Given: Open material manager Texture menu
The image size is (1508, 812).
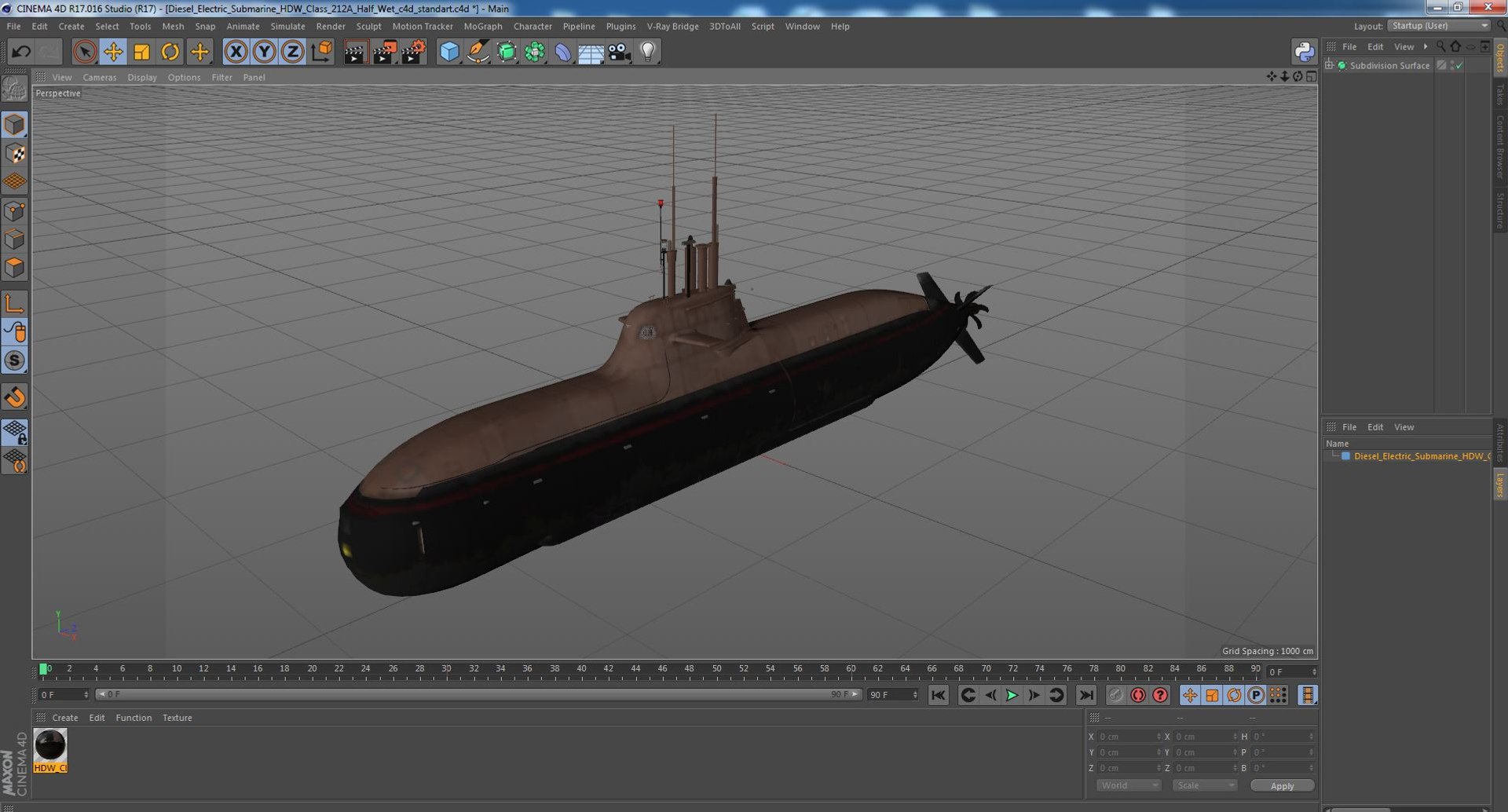Looking at the screenshot, I should (177, 718).
